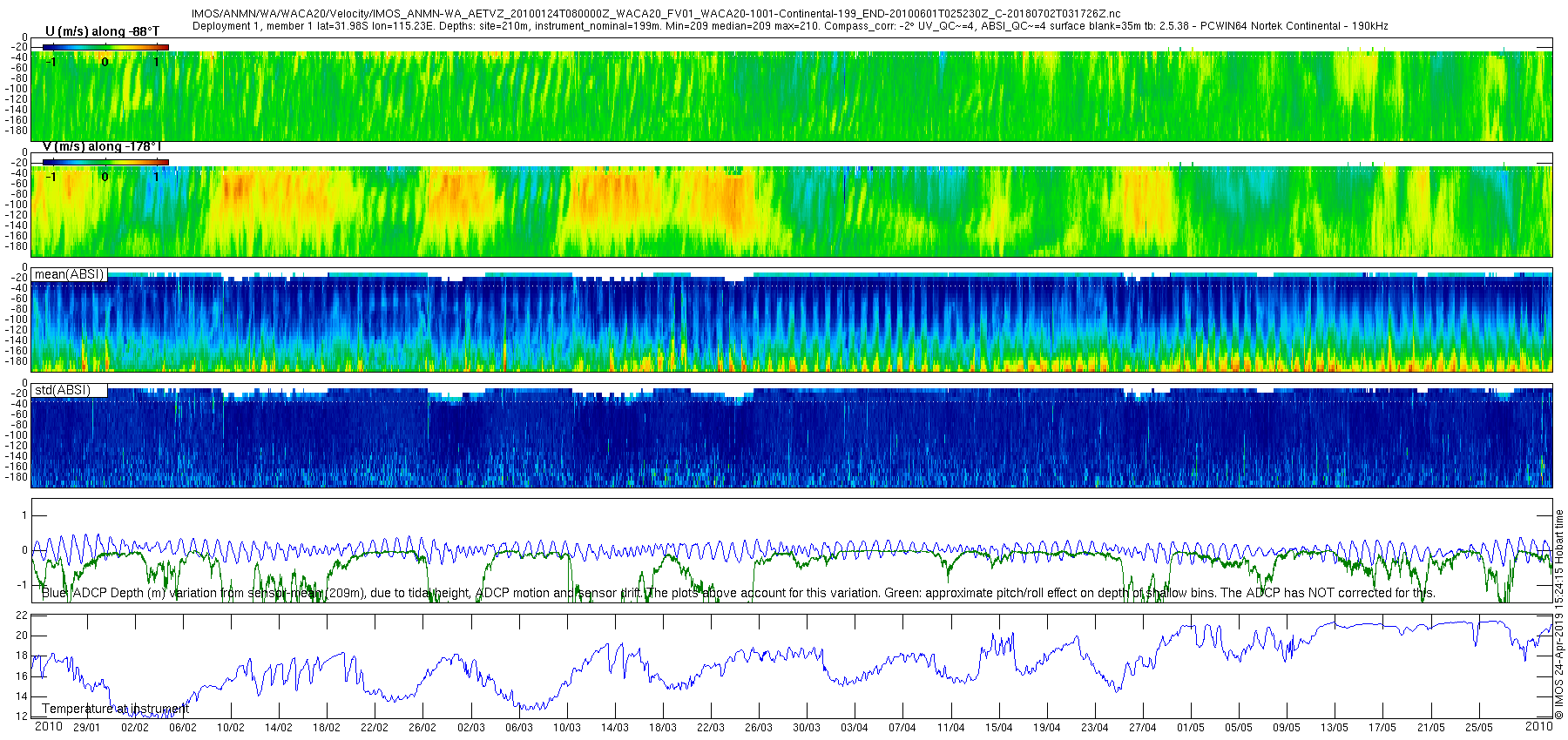Screen dimensions: 1568x740
Task: Click the '22/03' date tick
Action: pyautogui.click(x=710, y=728)
